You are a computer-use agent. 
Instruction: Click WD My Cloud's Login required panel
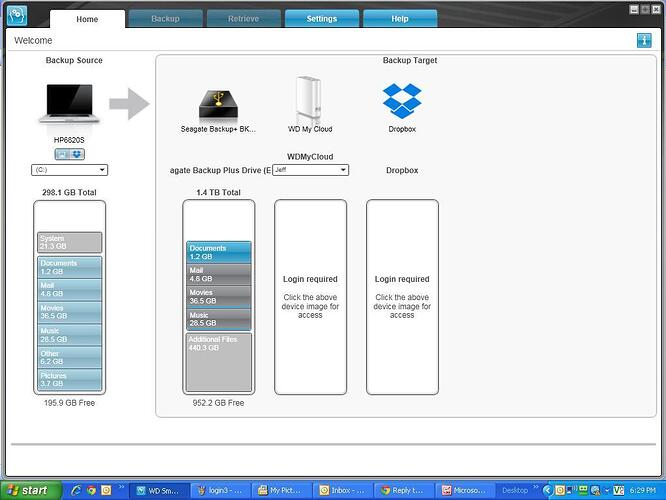pyautogui.click(x=310, y=297)
